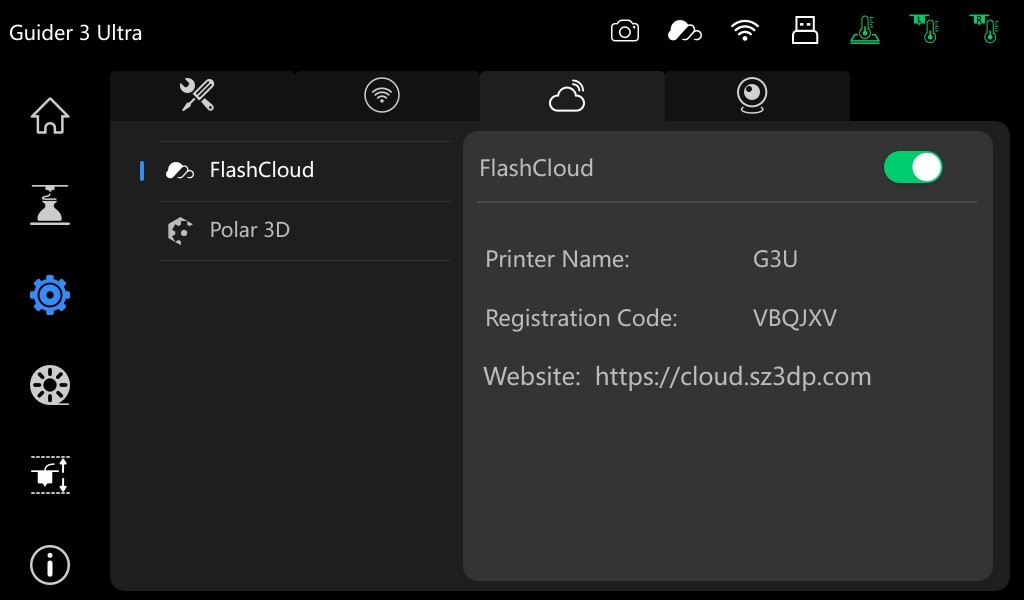Click the Guider 3 Ultra title
The width and height of the screenshot is (1024, 600).
[76, 33]
